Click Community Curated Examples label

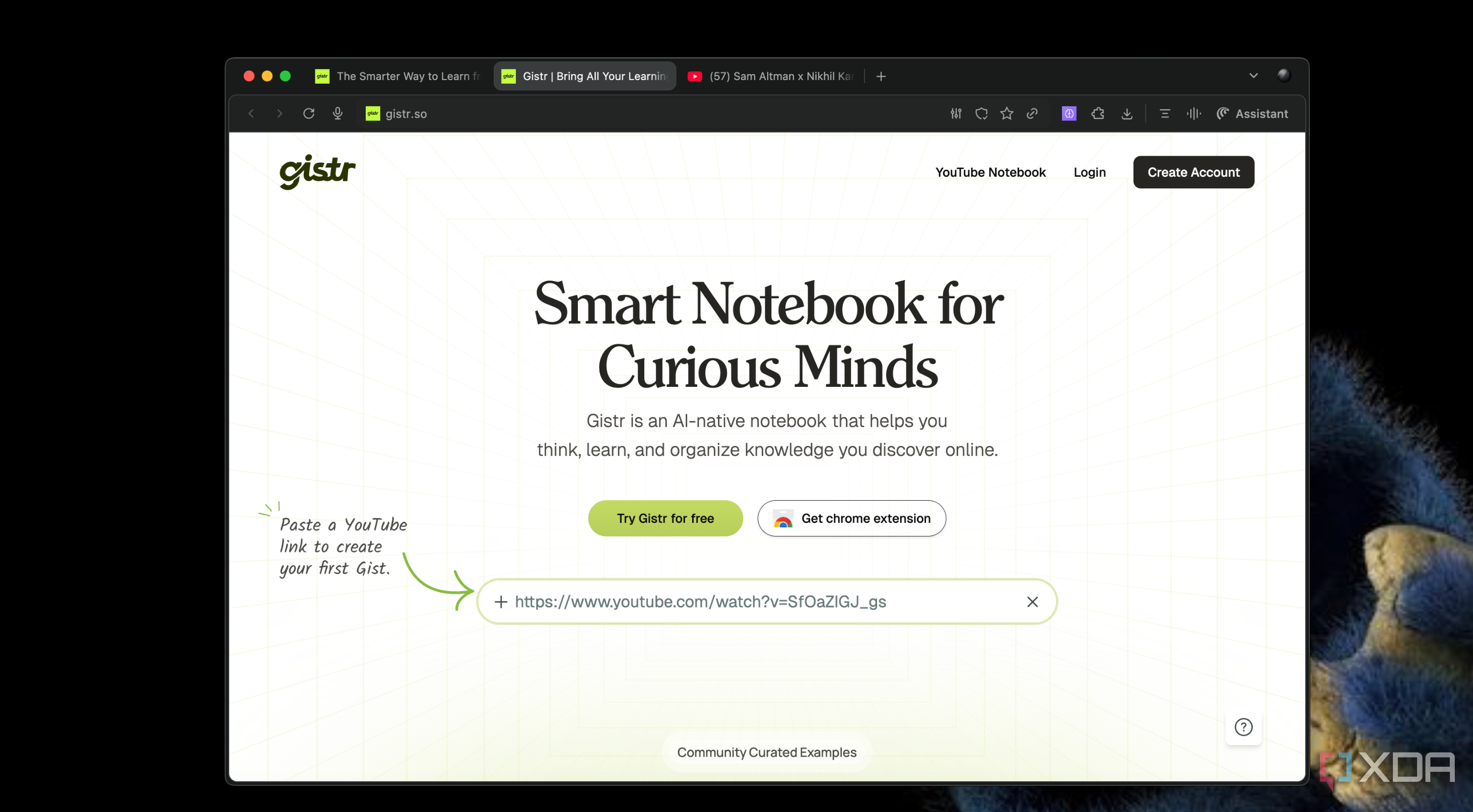coord(767,752)
